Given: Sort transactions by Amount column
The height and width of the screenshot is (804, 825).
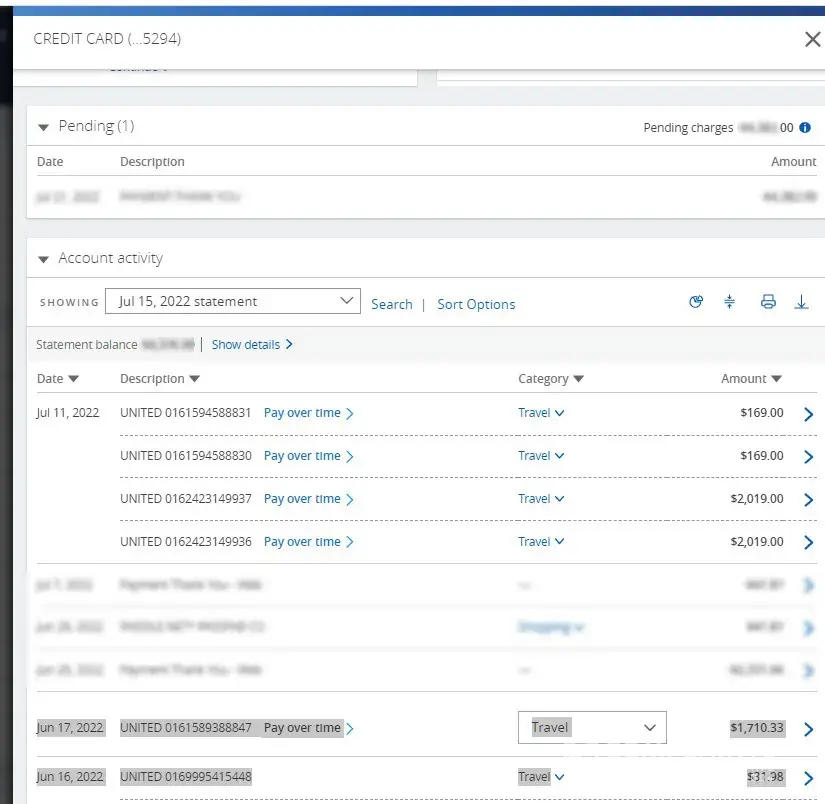Looking at the screenshot, I should [750, 379].
